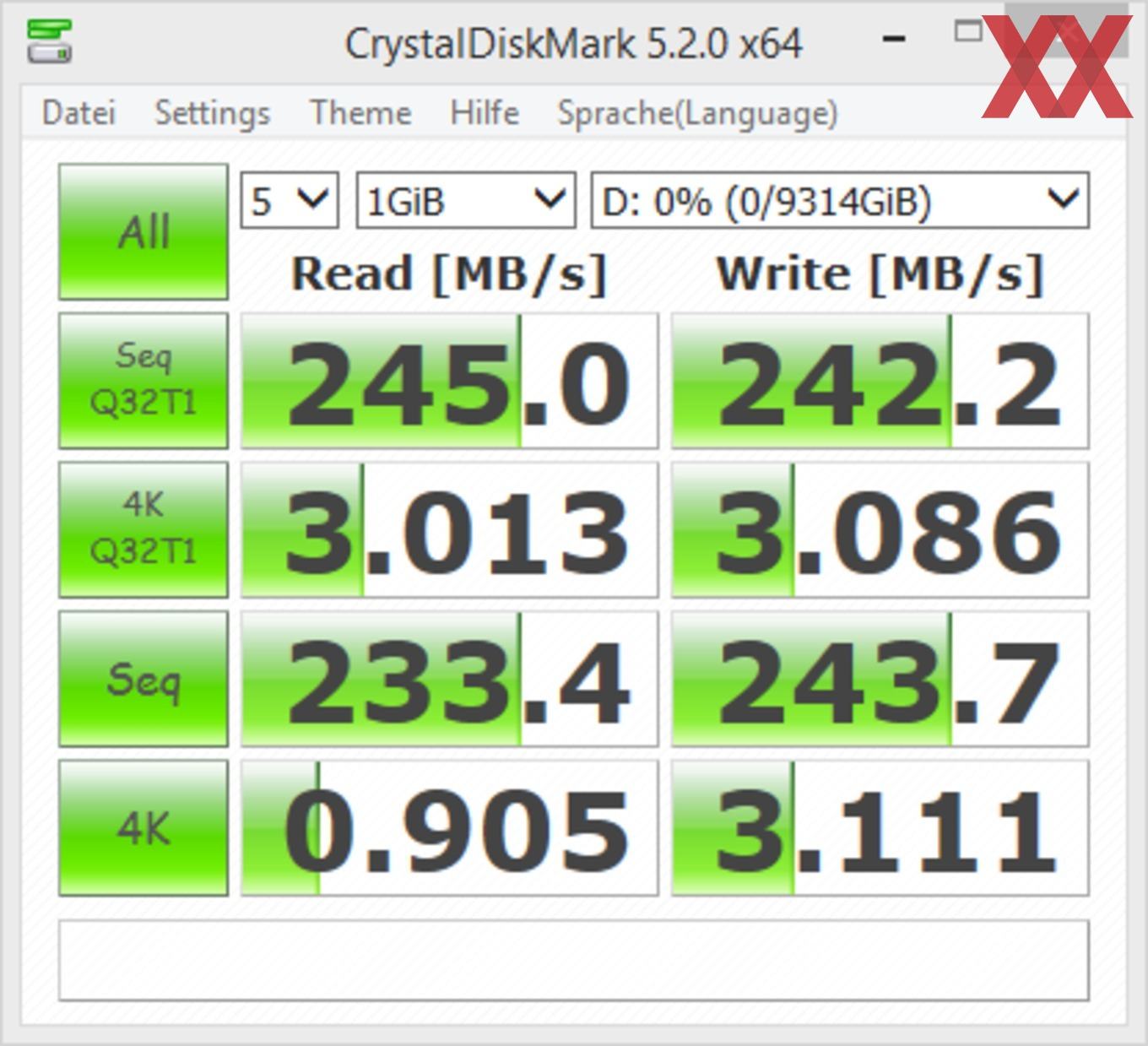Start the 4K Q32T1 test

click(143, 529)
